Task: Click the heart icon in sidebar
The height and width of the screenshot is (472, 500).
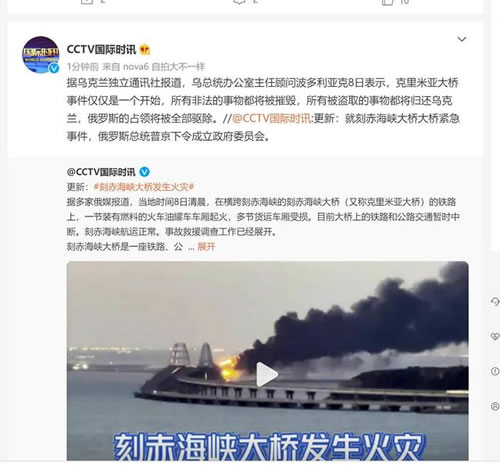Action: point(495,336)
